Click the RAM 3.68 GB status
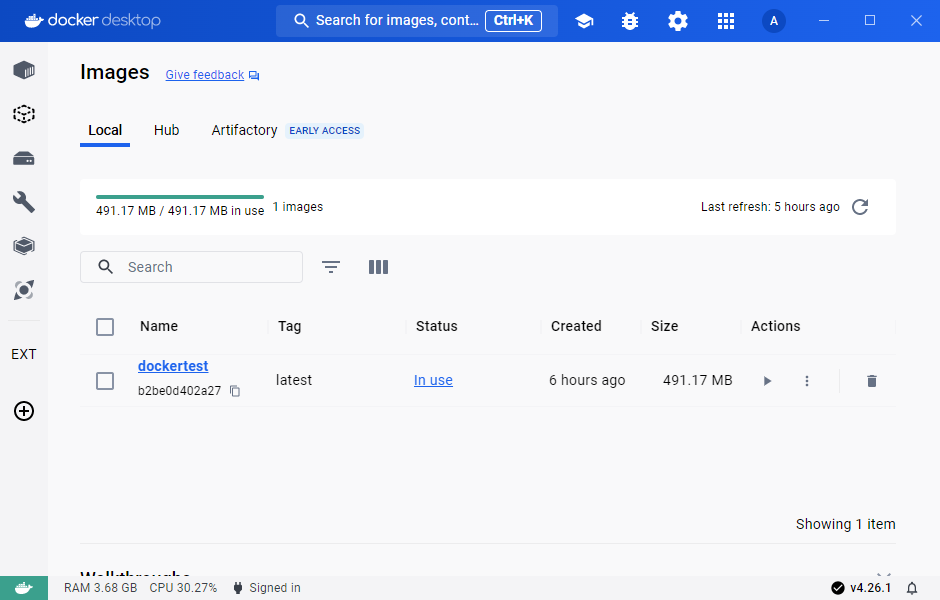The height and width of the screenshot is (600, 940). tap(101, 588)
